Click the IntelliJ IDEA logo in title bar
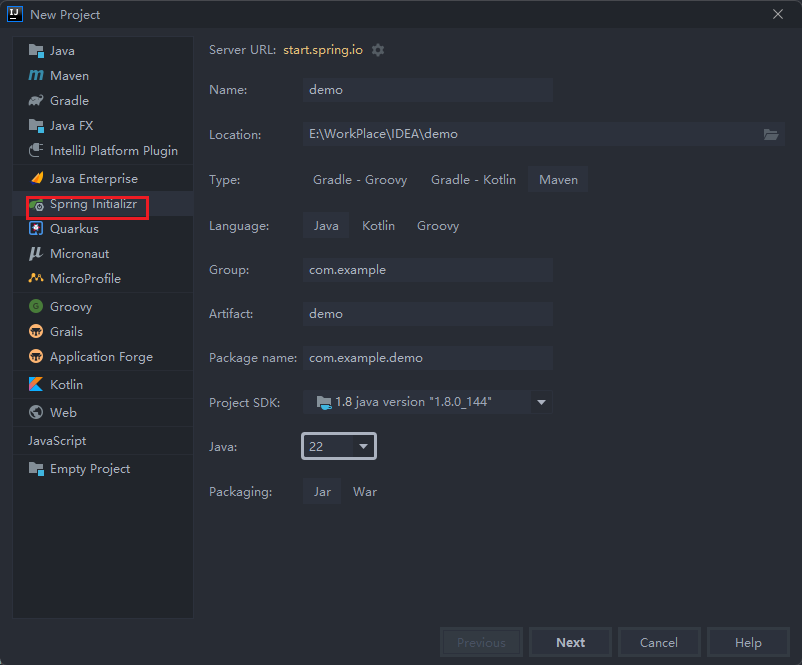 point(15,14)
